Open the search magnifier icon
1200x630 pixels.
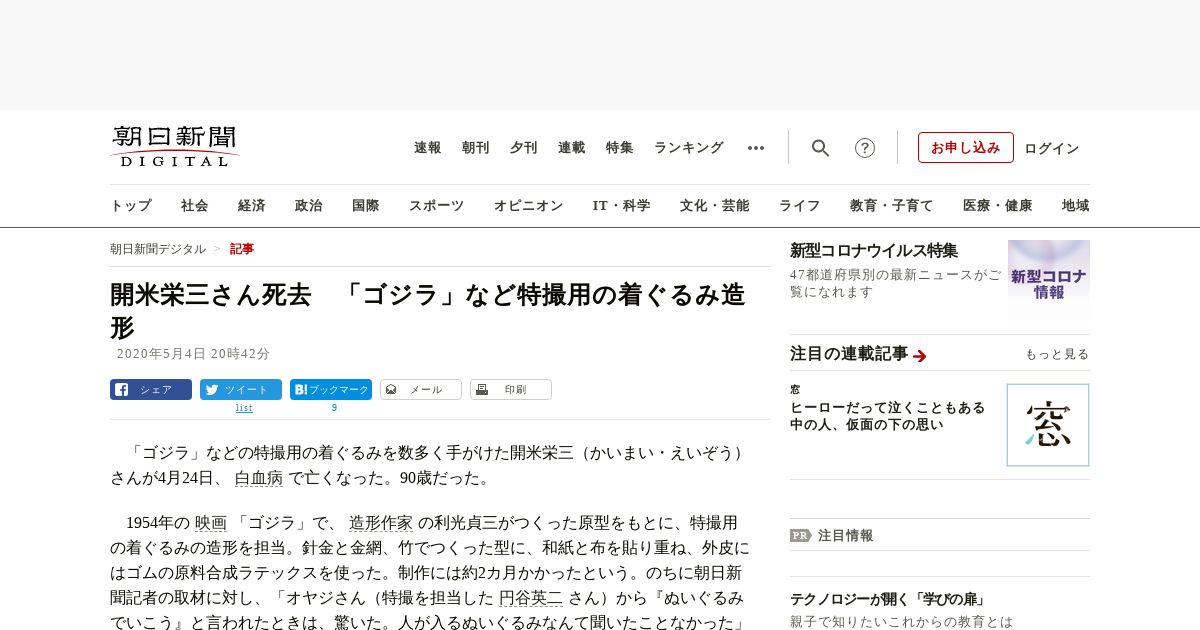[820, 148]
